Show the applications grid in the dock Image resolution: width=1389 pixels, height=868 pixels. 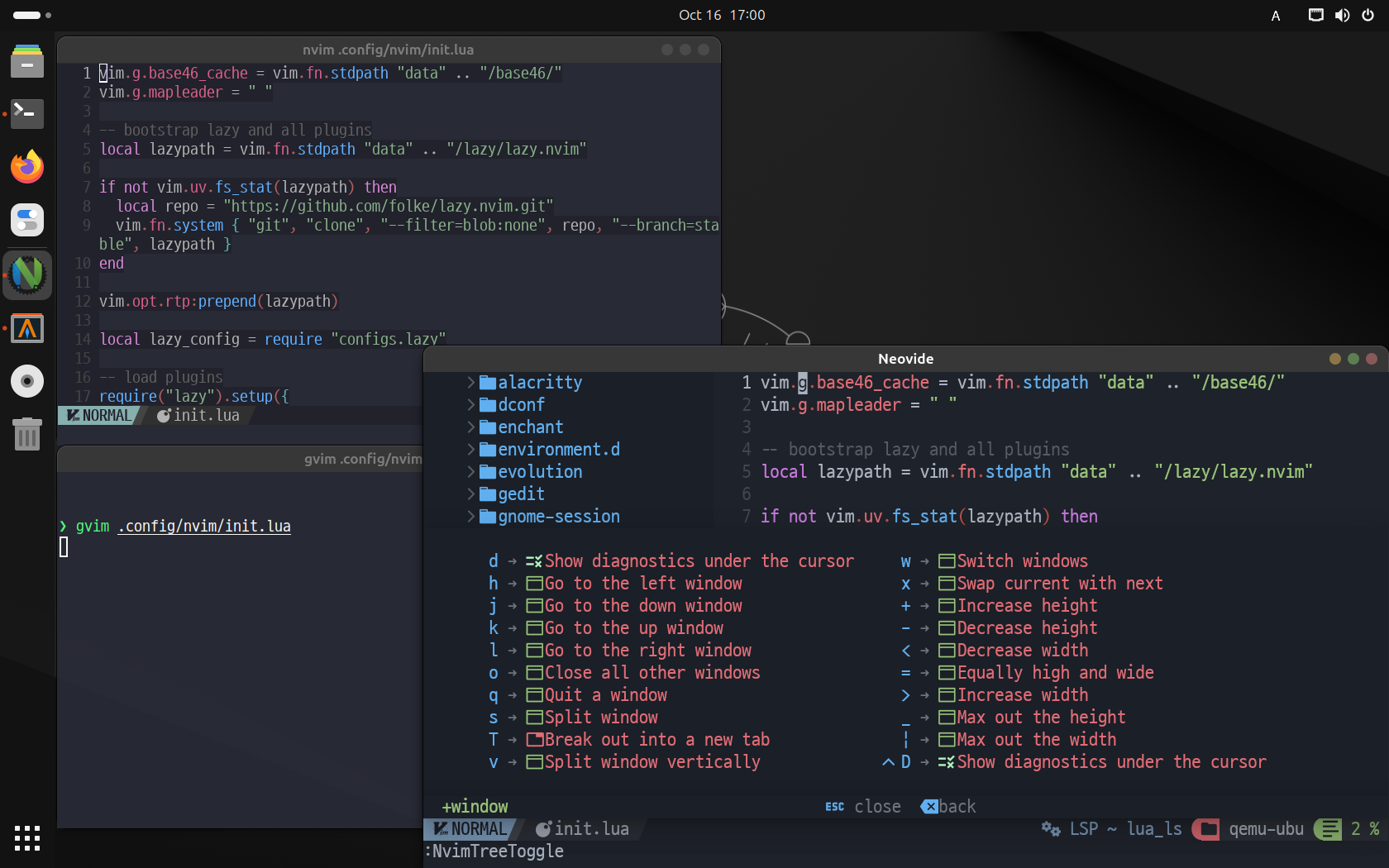click(27, 838)
